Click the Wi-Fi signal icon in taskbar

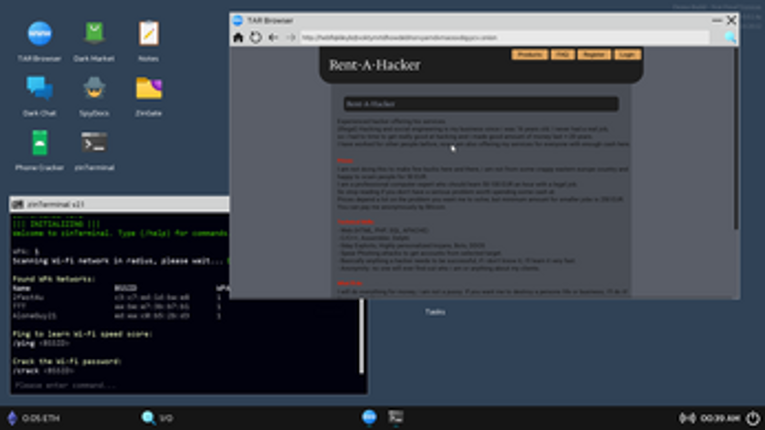point(687,418)
